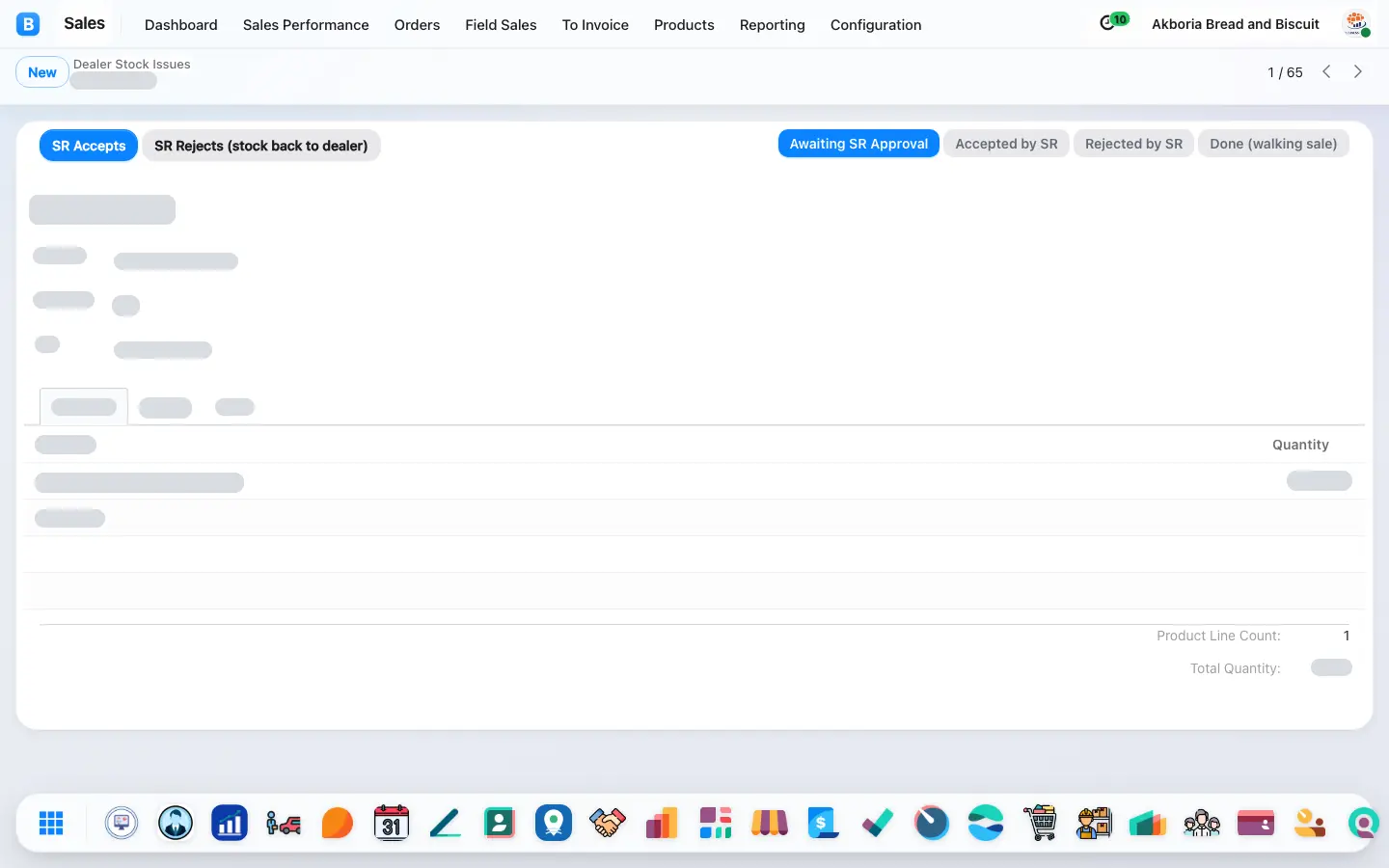Go to next record arrow
This screenshot has height=868, width=1389.
(x=1358, y=71)
